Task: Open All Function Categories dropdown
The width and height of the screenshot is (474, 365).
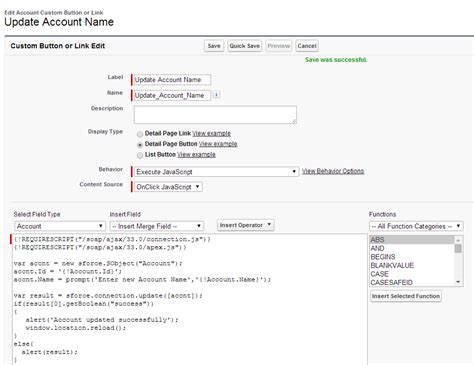Action: click(416, 226)
